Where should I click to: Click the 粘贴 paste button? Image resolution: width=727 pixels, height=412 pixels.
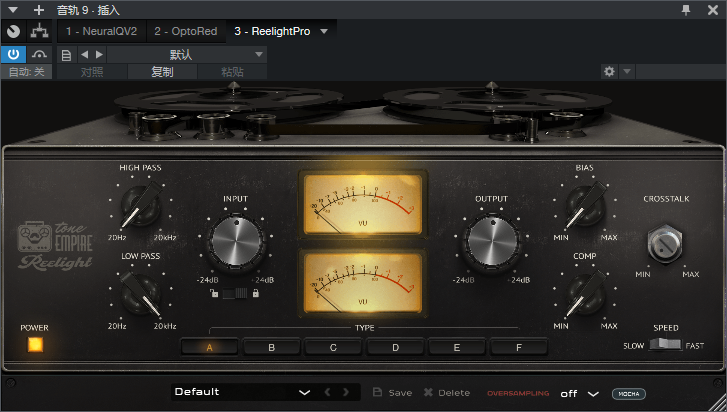232,72
